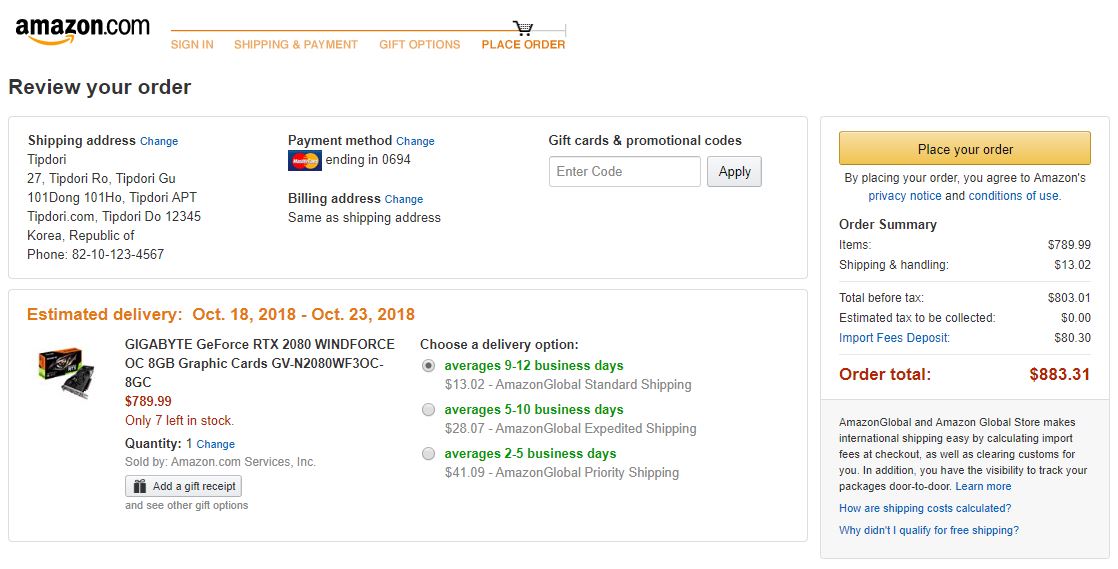Click the Amazon.com logo

82,30
